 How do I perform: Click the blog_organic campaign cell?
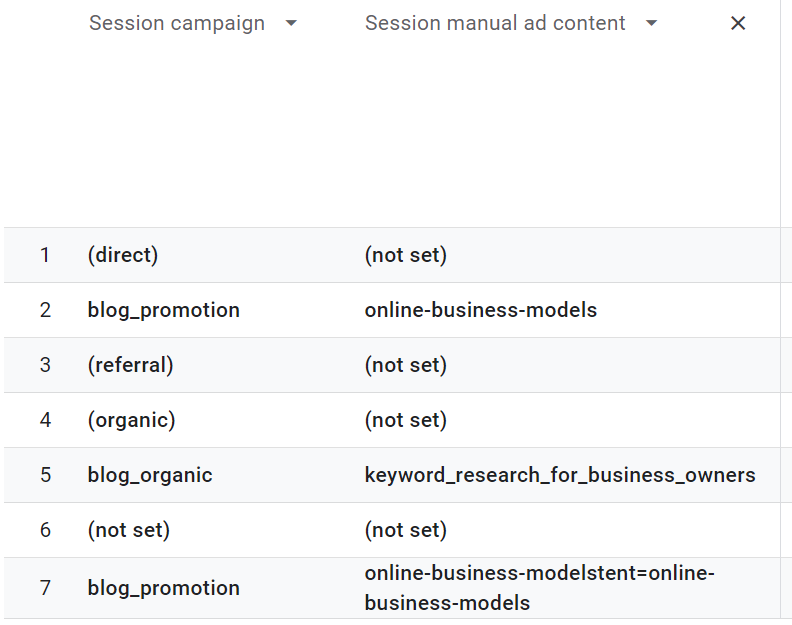[x=150, y=475]
